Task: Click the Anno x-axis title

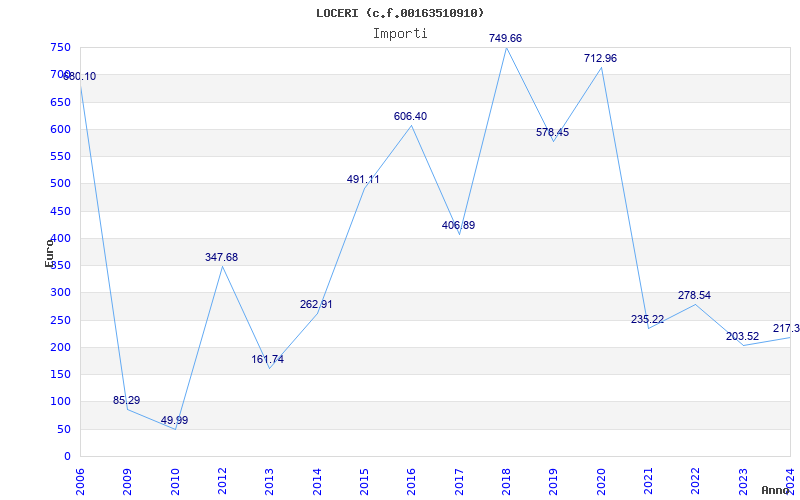Action: click(x=776, y=490)
